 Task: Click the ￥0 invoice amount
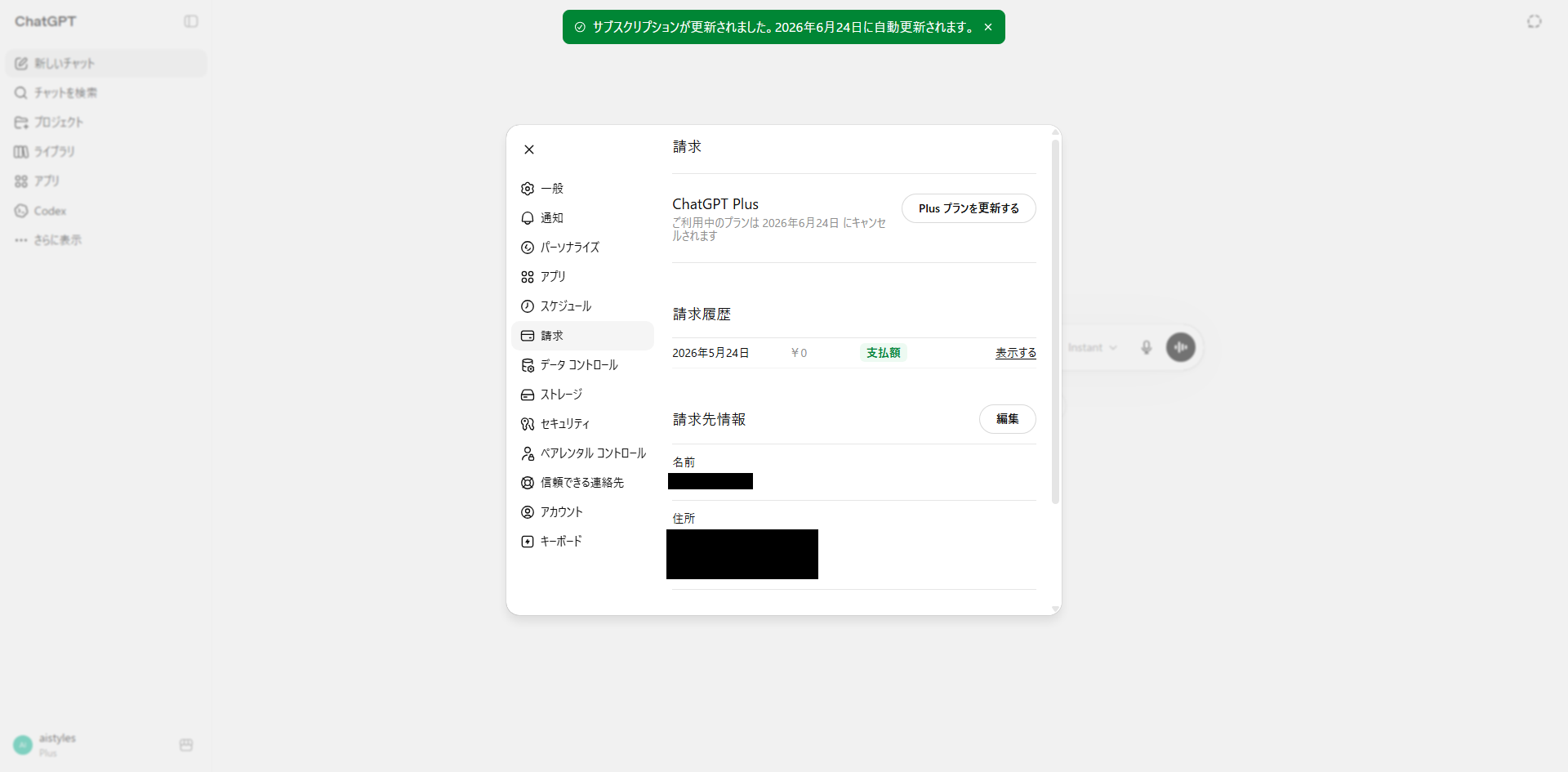[799, 353]
